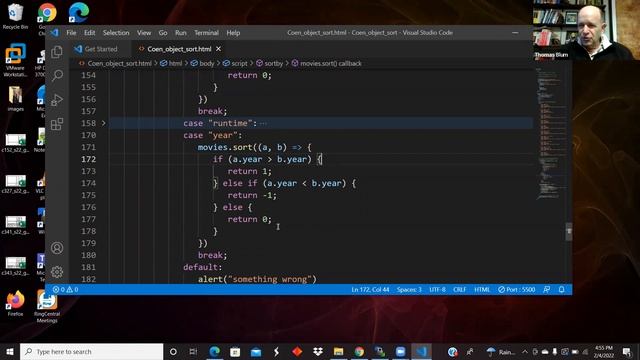Click the movies.sort() callback breadcrumb
640x360 pixels.
[327, 63]
